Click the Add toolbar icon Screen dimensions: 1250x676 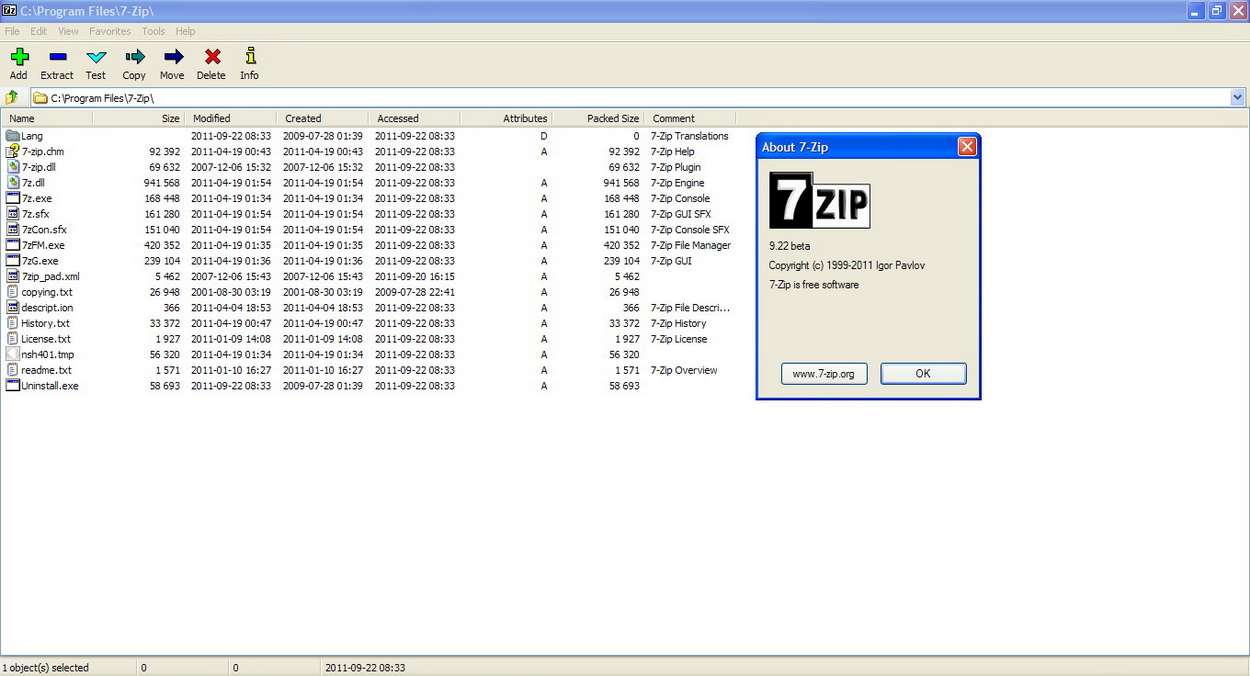19,58
